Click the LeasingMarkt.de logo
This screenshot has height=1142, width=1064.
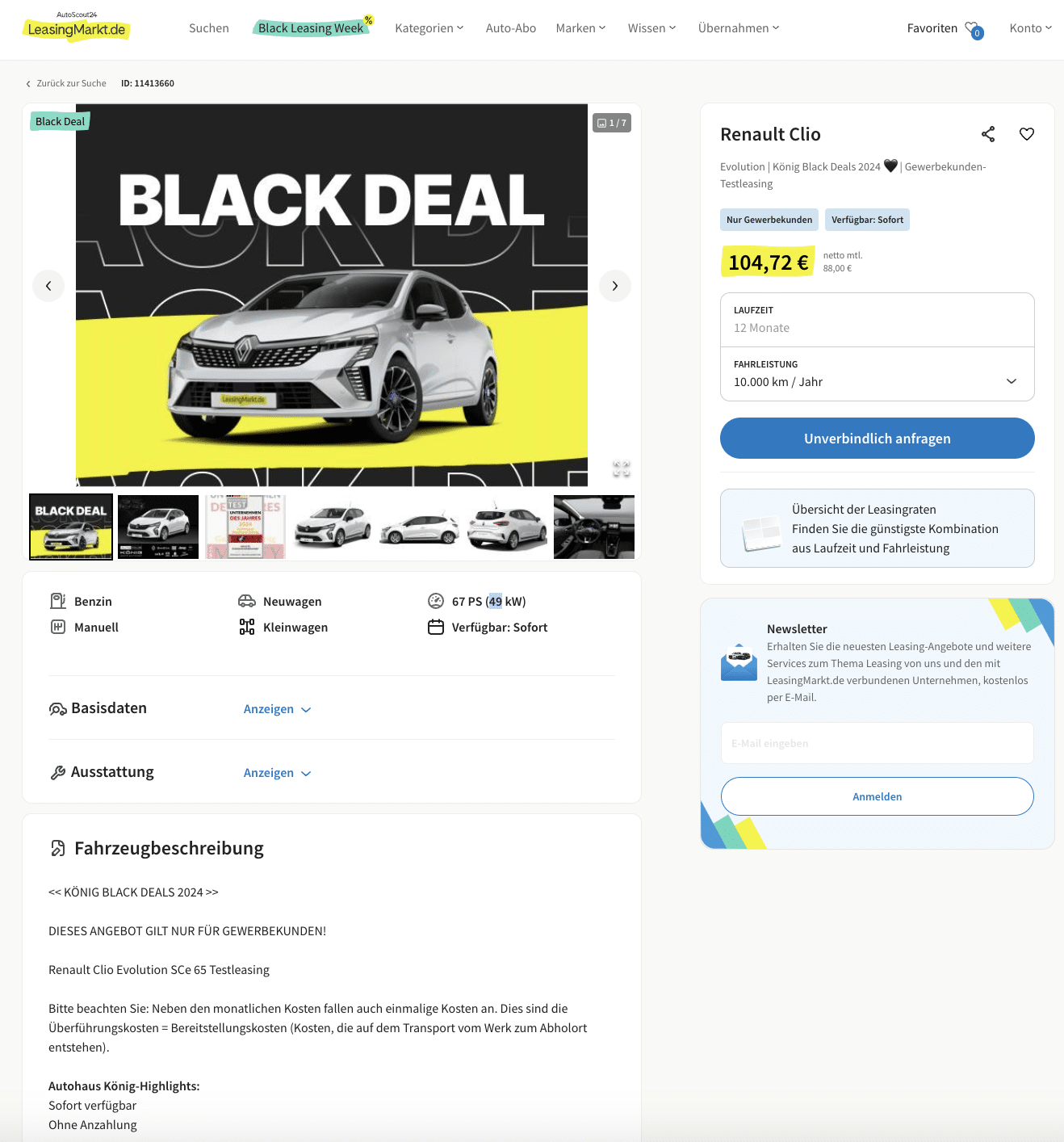pyautogui.click(x=77, y=27)
